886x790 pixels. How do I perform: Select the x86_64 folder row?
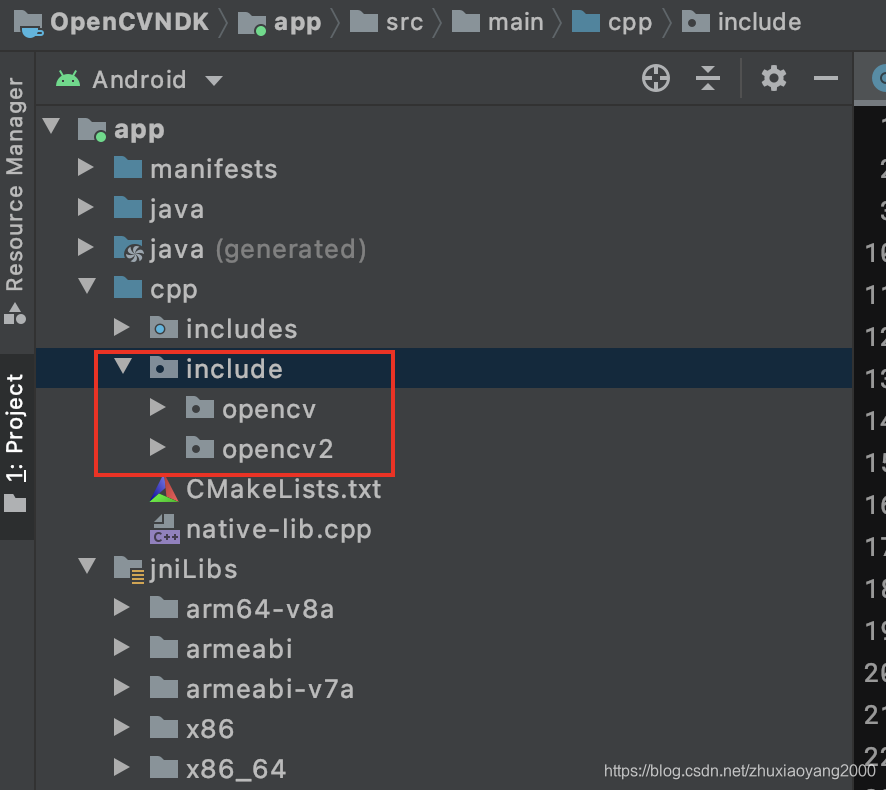coord(444,769)
